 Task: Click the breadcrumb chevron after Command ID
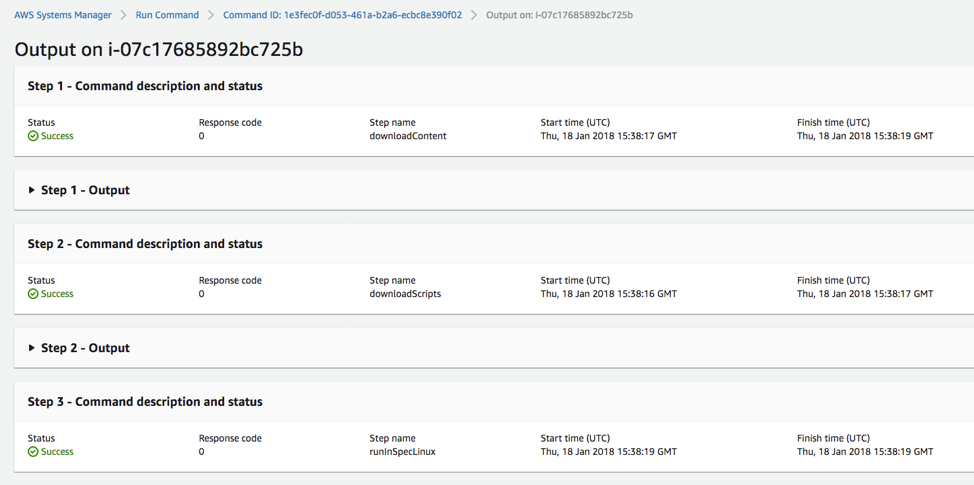(474, 15)
